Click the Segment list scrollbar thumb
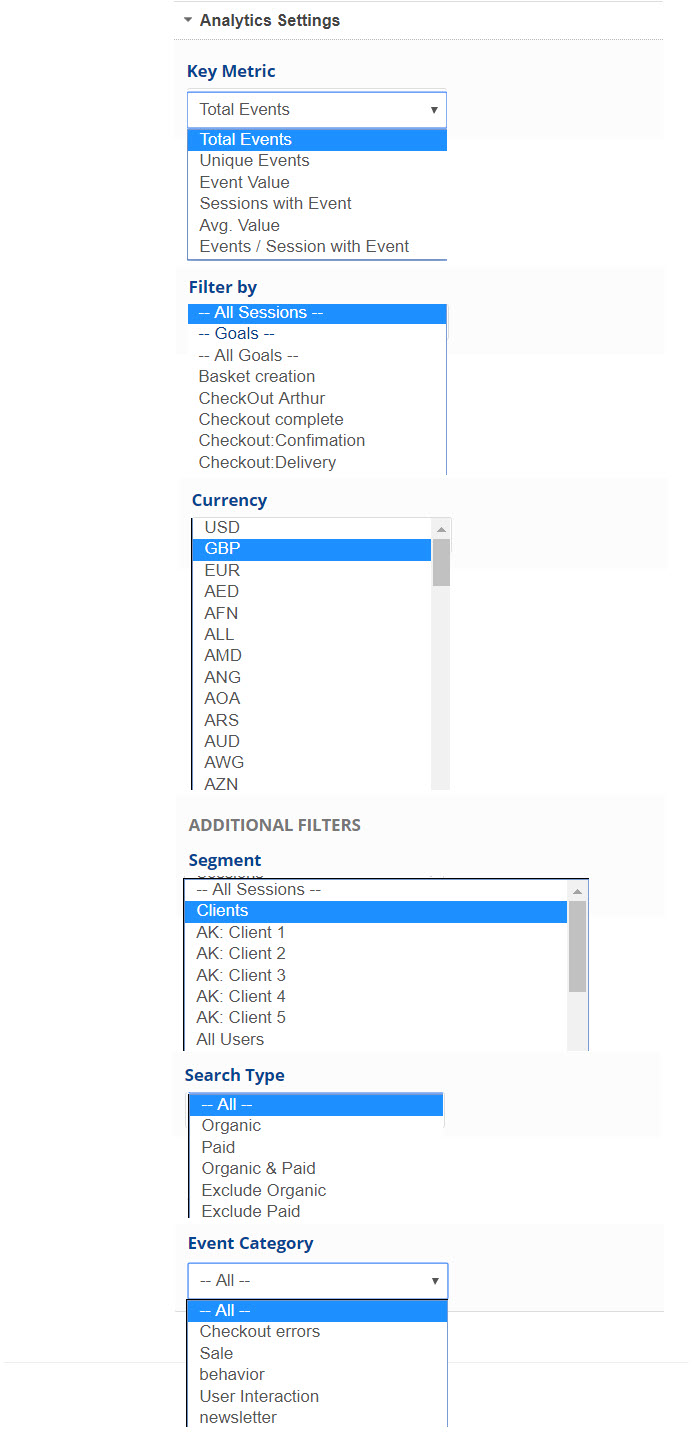The height and width of the screenshot is (1442, 692). click(x=577, y=945)
